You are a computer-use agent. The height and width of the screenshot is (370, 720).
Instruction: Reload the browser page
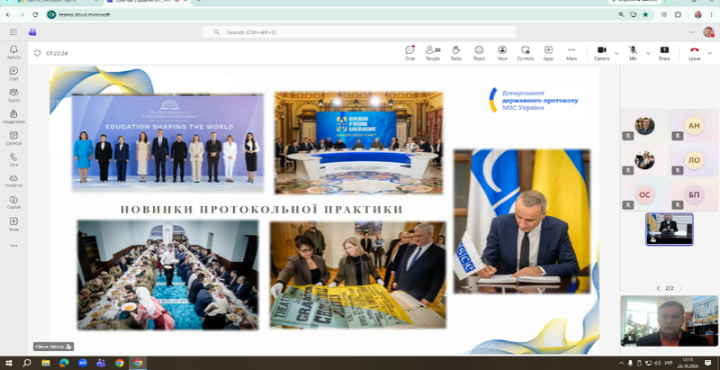point(35,15)
